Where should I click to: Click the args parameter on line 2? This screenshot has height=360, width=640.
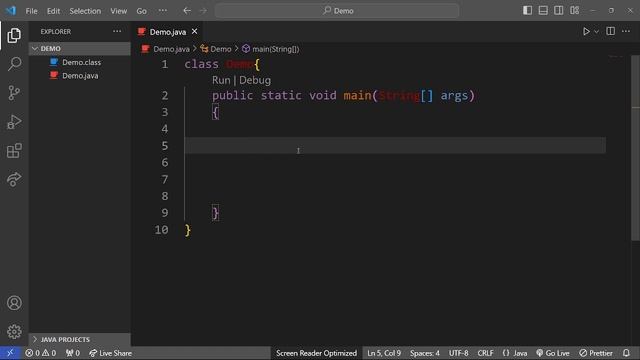(454, 96)
